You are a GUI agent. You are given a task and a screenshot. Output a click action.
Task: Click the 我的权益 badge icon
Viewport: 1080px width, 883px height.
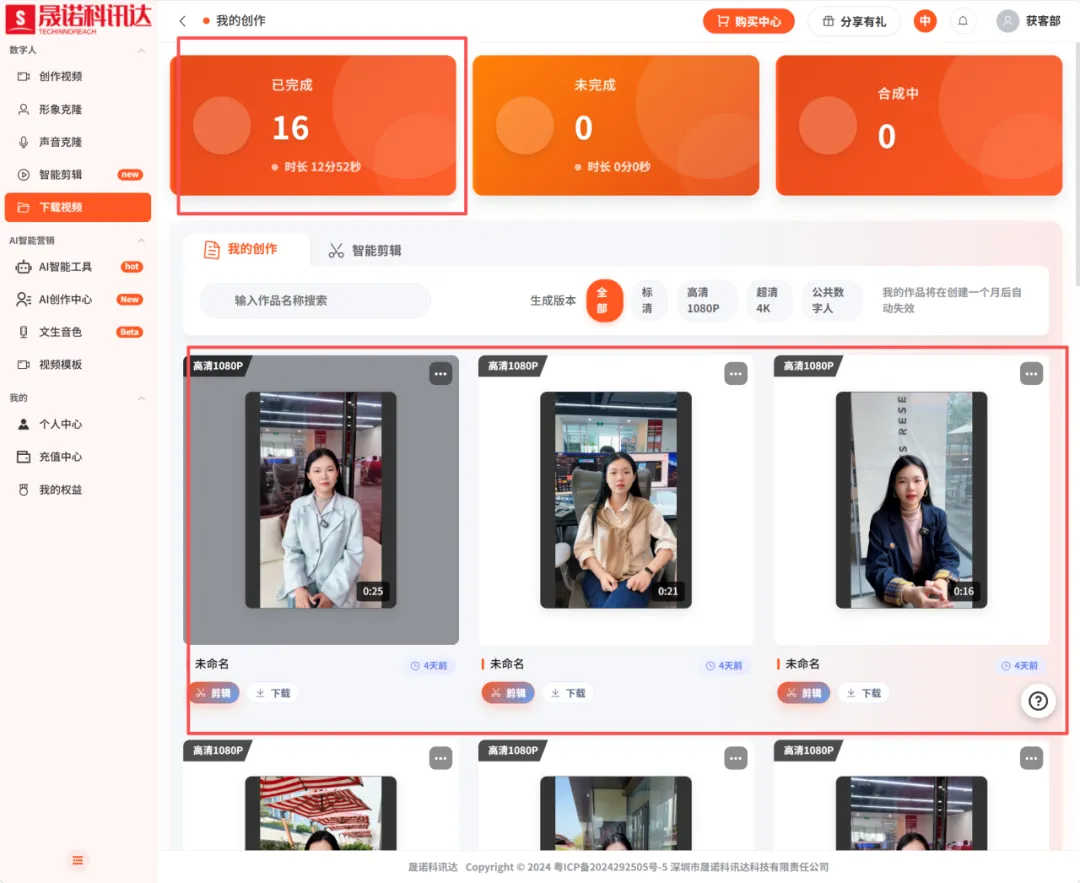(x=23, y=490)
